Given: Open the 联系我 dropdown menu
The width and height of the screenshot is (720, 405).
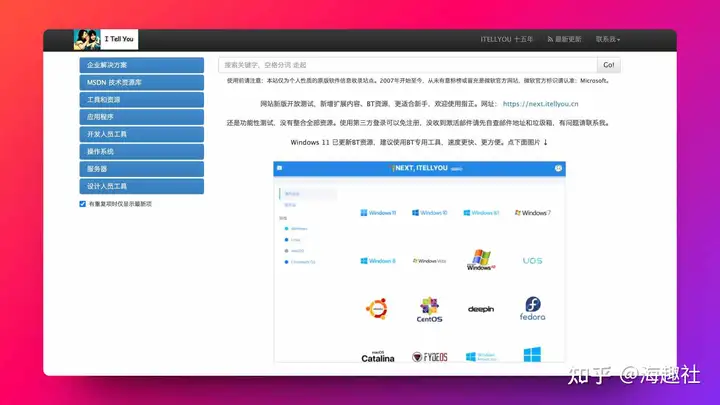Looking at the screenshot, I should click(608, 40).
